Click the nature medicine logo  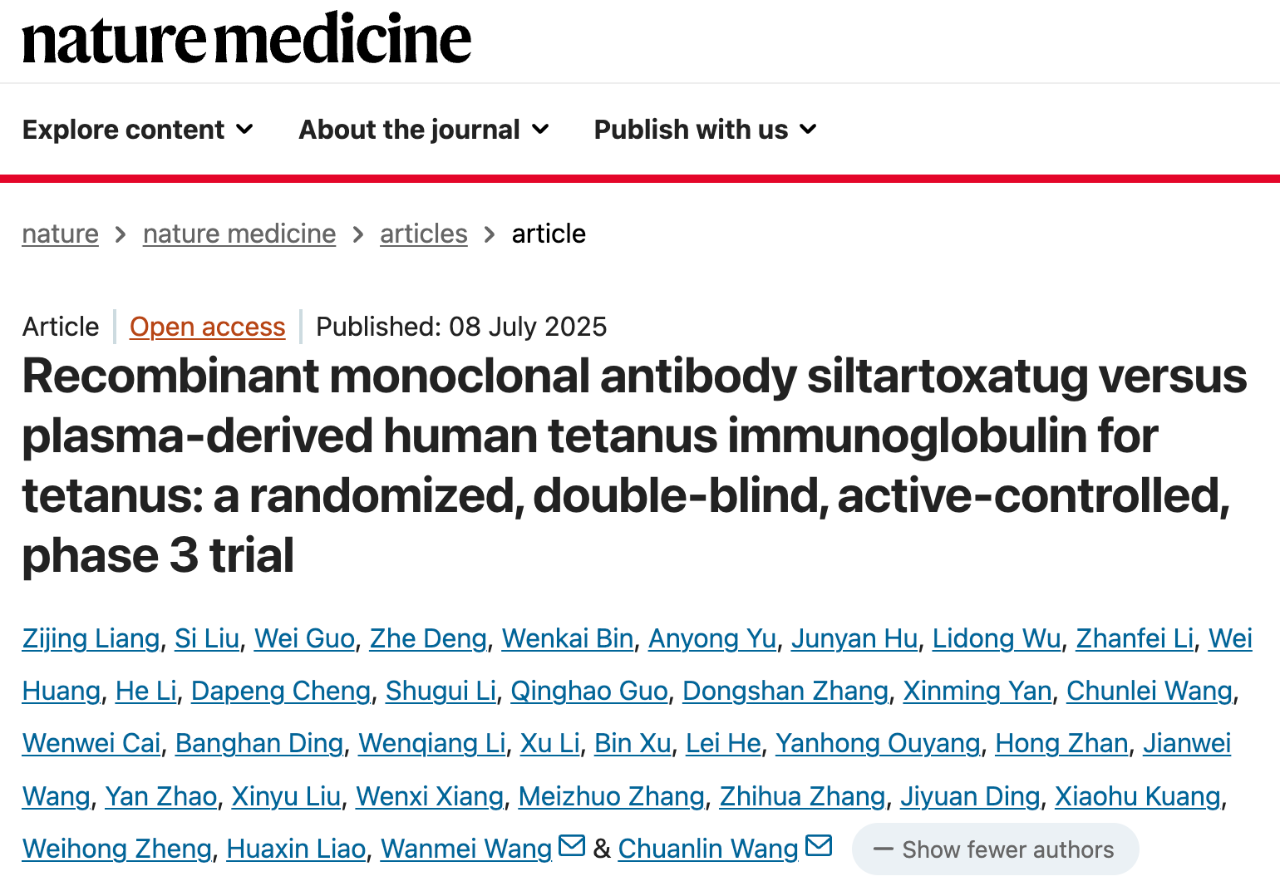point(247,40)
